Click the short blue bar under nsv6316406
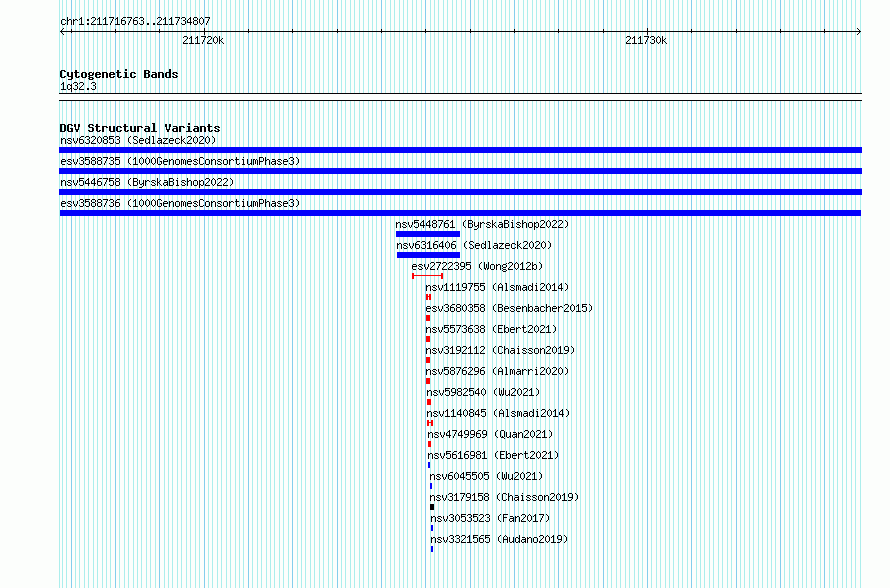 click(429, 255)
